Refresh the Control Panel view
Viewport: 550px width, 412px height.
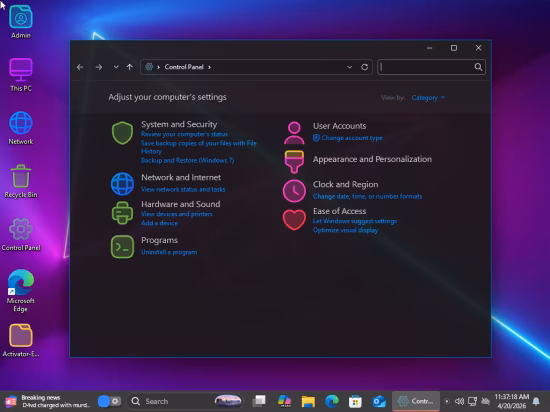[x=364, y=67]
